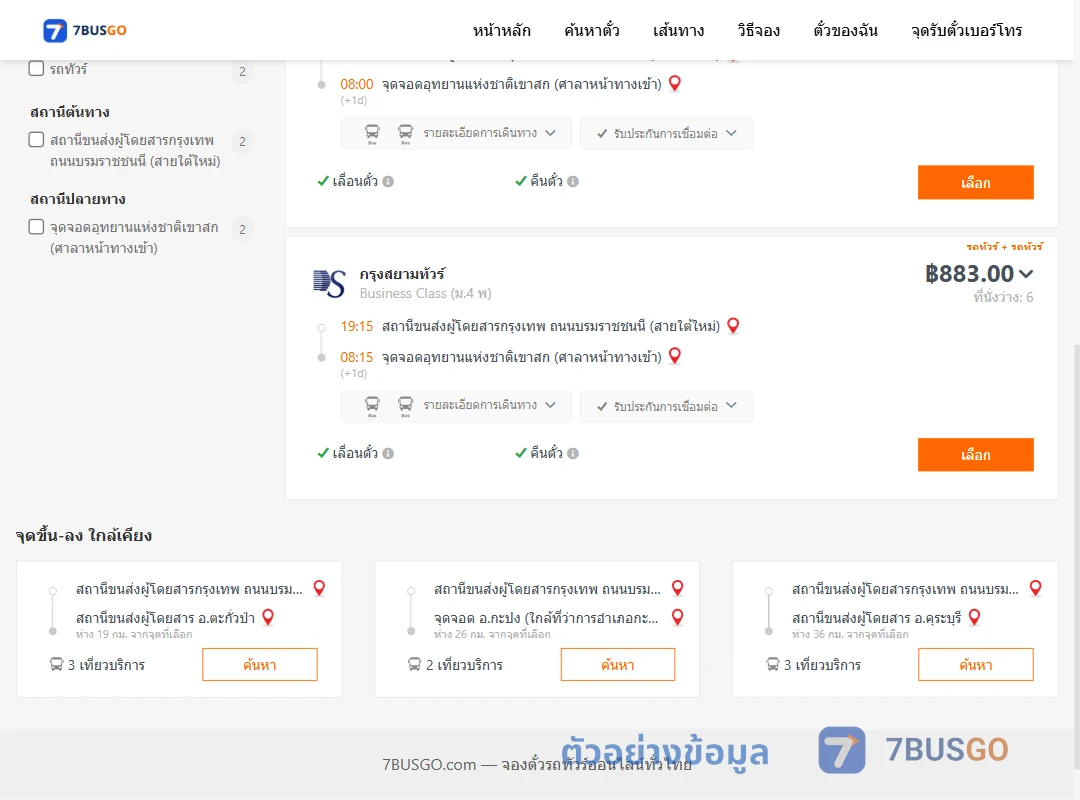
Task: Open หน้าหลัก menu item
Action: [x=501, y=31]
